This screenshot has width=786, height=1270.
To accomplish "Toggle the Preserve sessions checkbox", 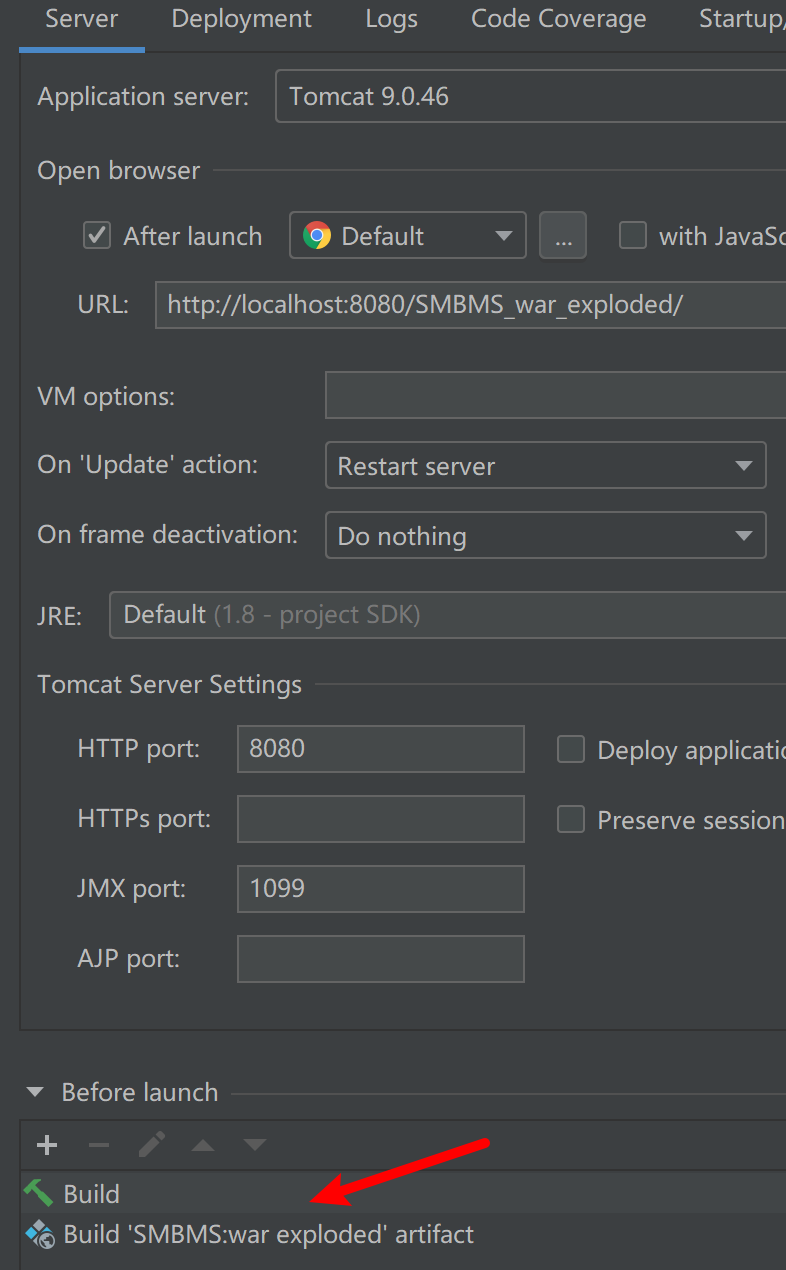I will point(571,820).
